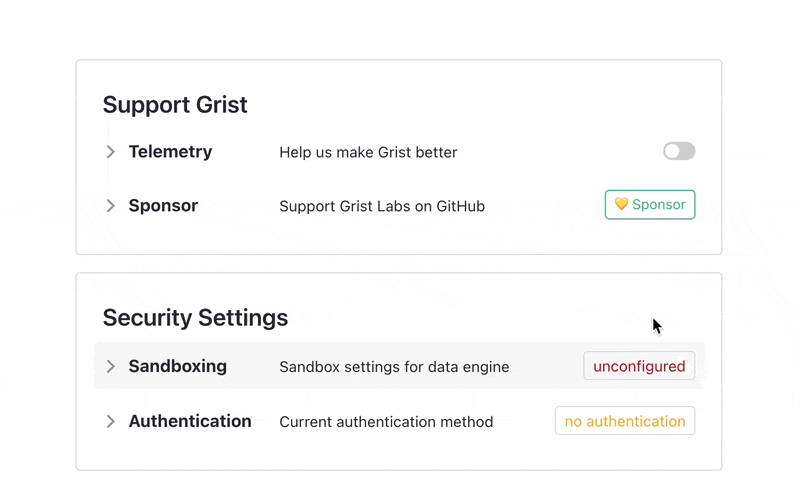Click 'Support Grist Labs on GitHub' text
Viewport: 800px width, 482px height.
382,206
